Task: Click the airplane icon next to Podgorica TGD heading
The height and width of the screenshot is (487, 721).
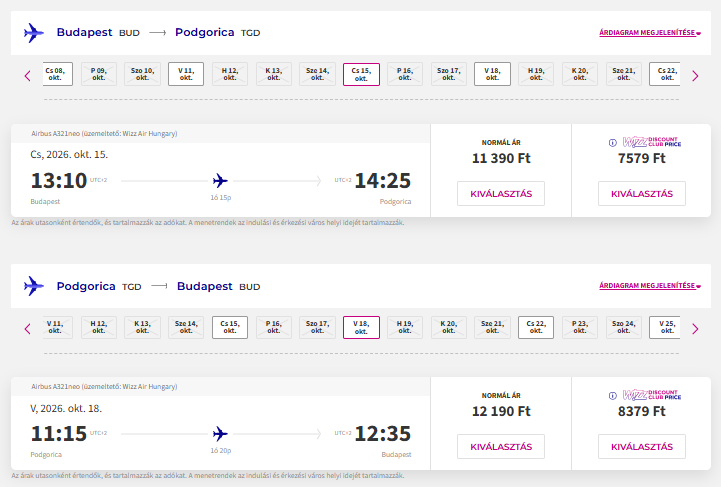Action: coord(34,286)
